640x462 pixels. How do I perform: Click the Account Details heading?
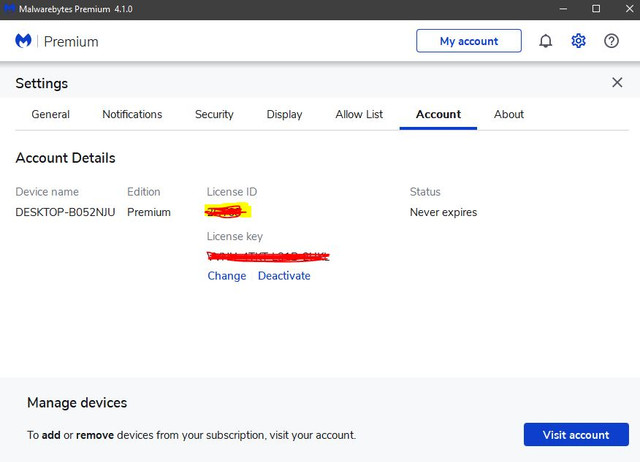pos(65,158)
